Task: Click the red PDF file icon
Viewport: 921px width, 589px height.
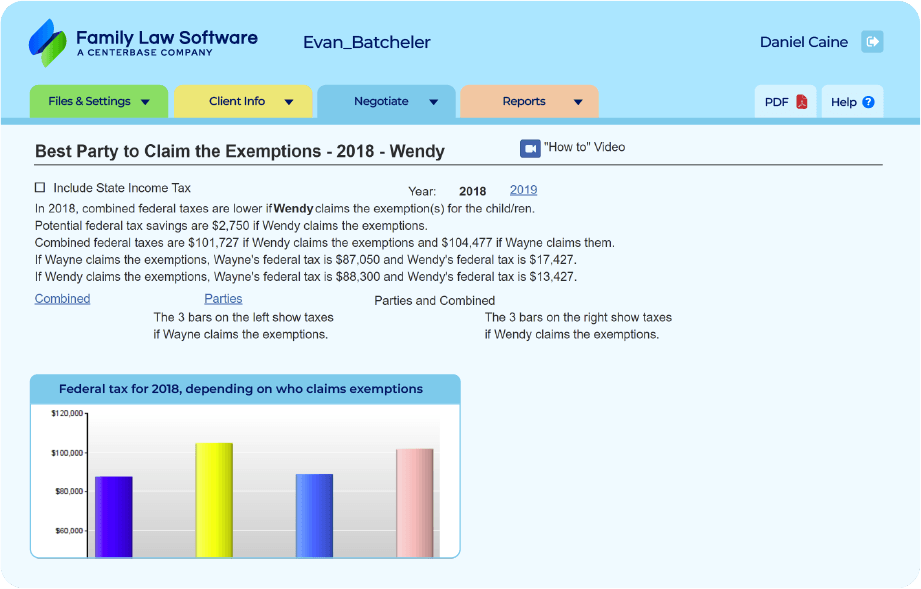Action: pos(802,102)
